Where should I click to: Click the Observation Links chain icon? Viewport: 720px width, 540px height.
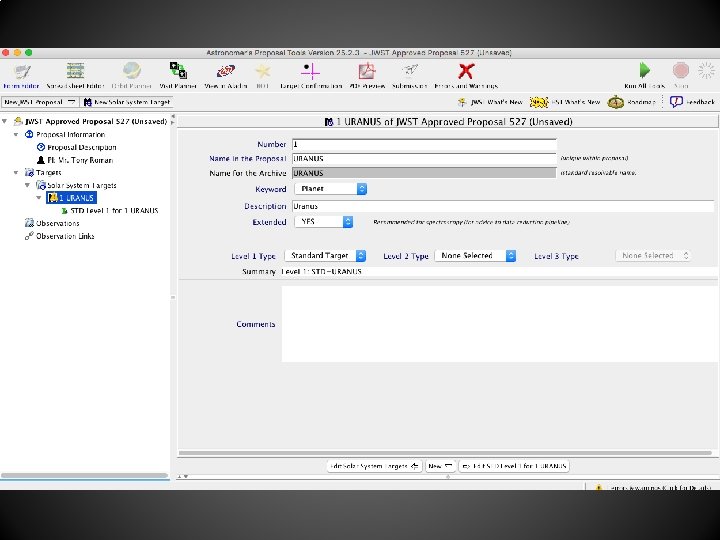tap(29, 236)
